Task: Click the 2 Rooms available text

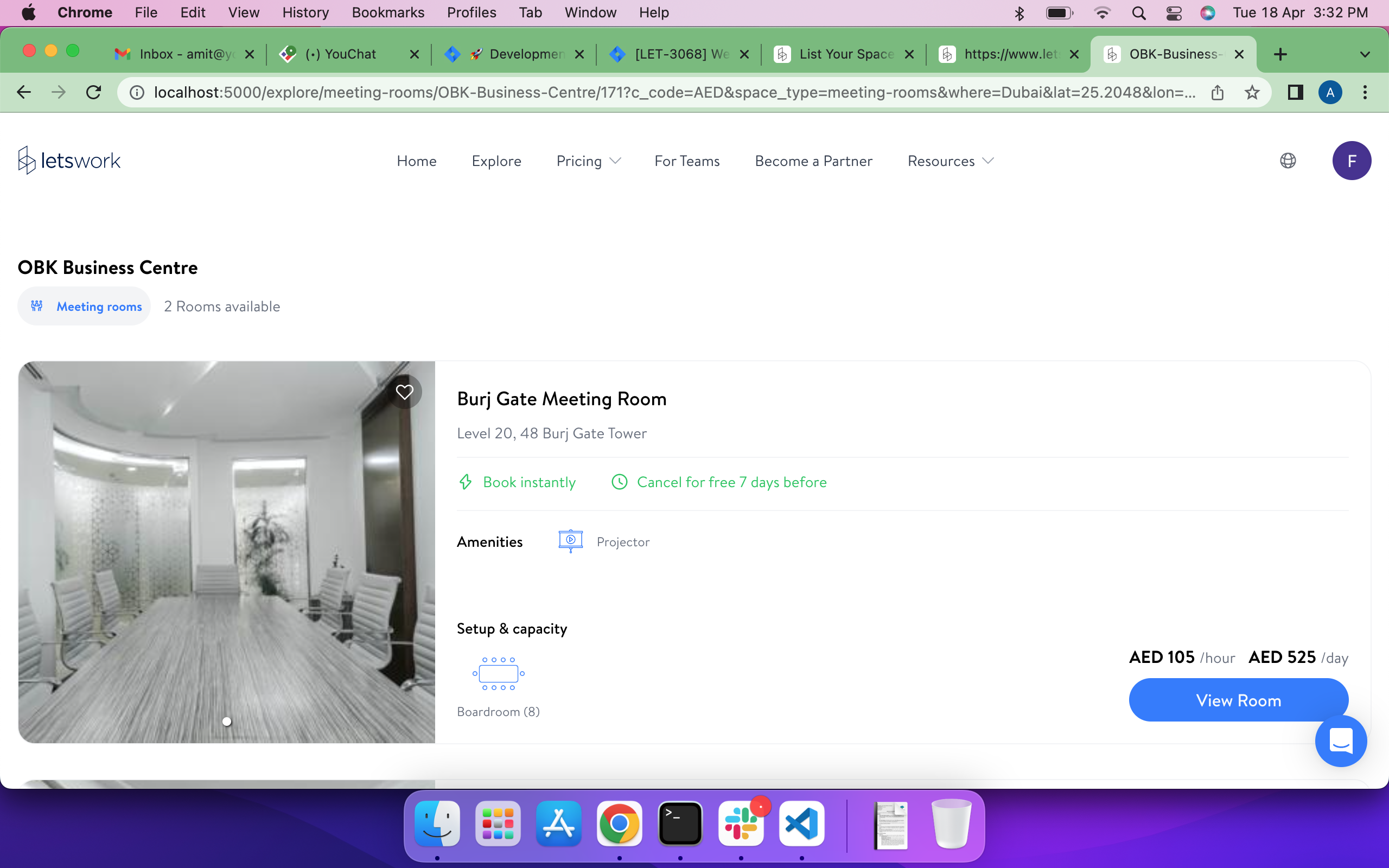Action: pos(222,306)
